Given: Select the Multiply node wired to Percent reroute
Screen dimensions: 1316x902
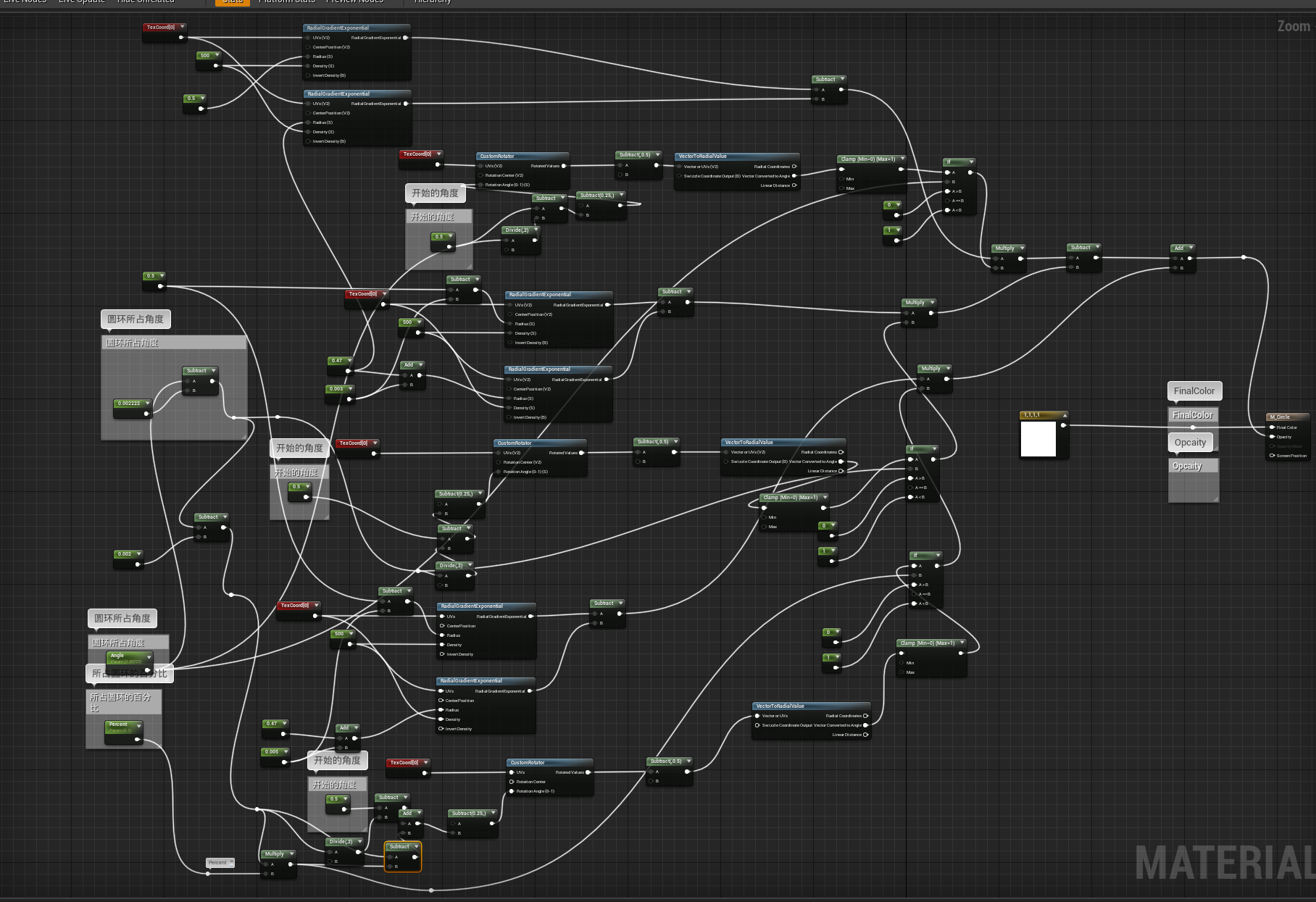Looking at the screenshot, I should coord(279,864).
